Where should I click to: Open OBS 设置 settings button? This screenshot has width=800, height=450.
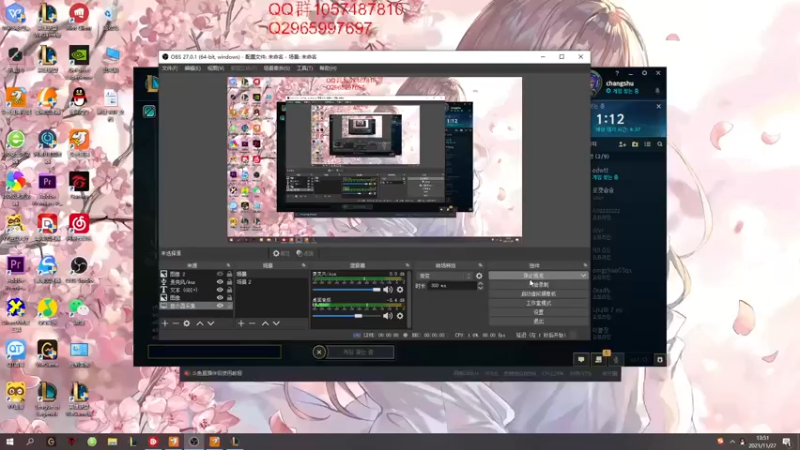point(538,312)
